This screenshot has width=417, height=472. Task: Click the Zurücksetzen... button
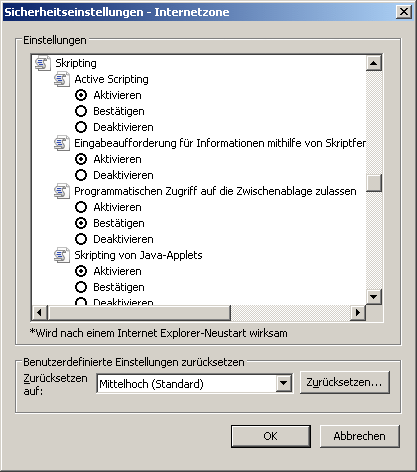pos(345,382)
